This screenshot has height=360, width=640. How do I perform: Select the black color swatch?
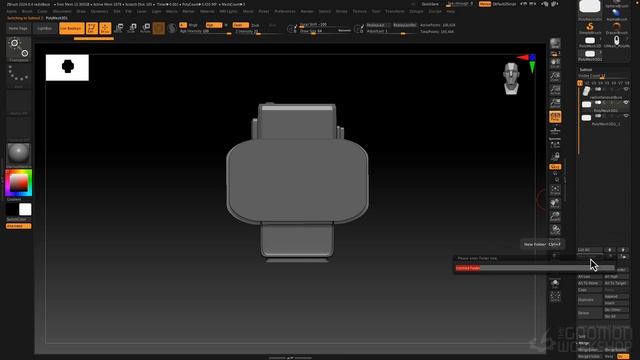point(12,209)
